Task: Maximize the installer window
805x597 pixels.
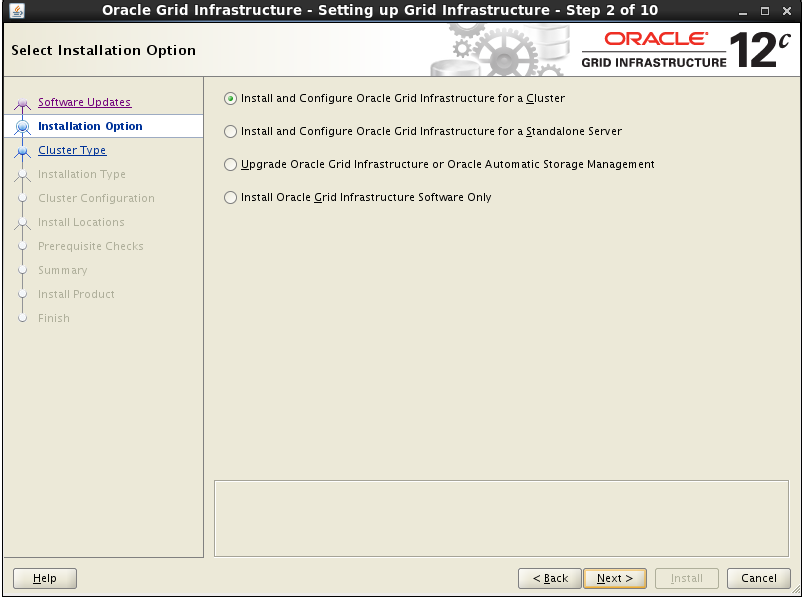Action: pos(765,11)
